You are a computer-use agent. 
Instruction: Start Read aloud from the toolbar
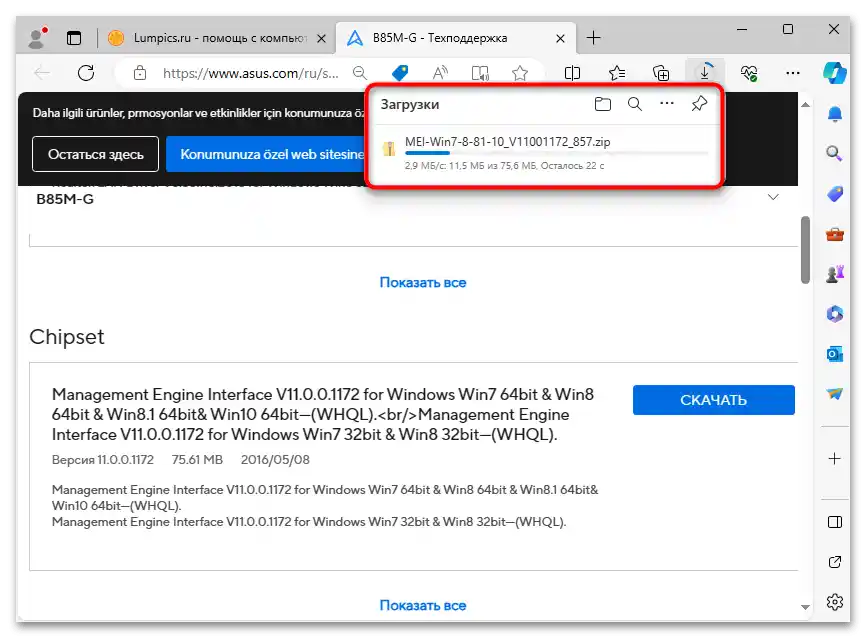click(440, 72)
